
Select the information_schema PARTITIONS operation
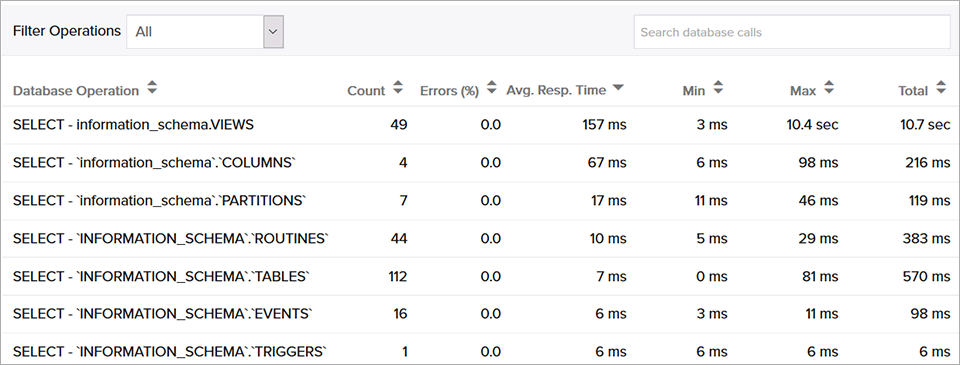pos(159,201)
